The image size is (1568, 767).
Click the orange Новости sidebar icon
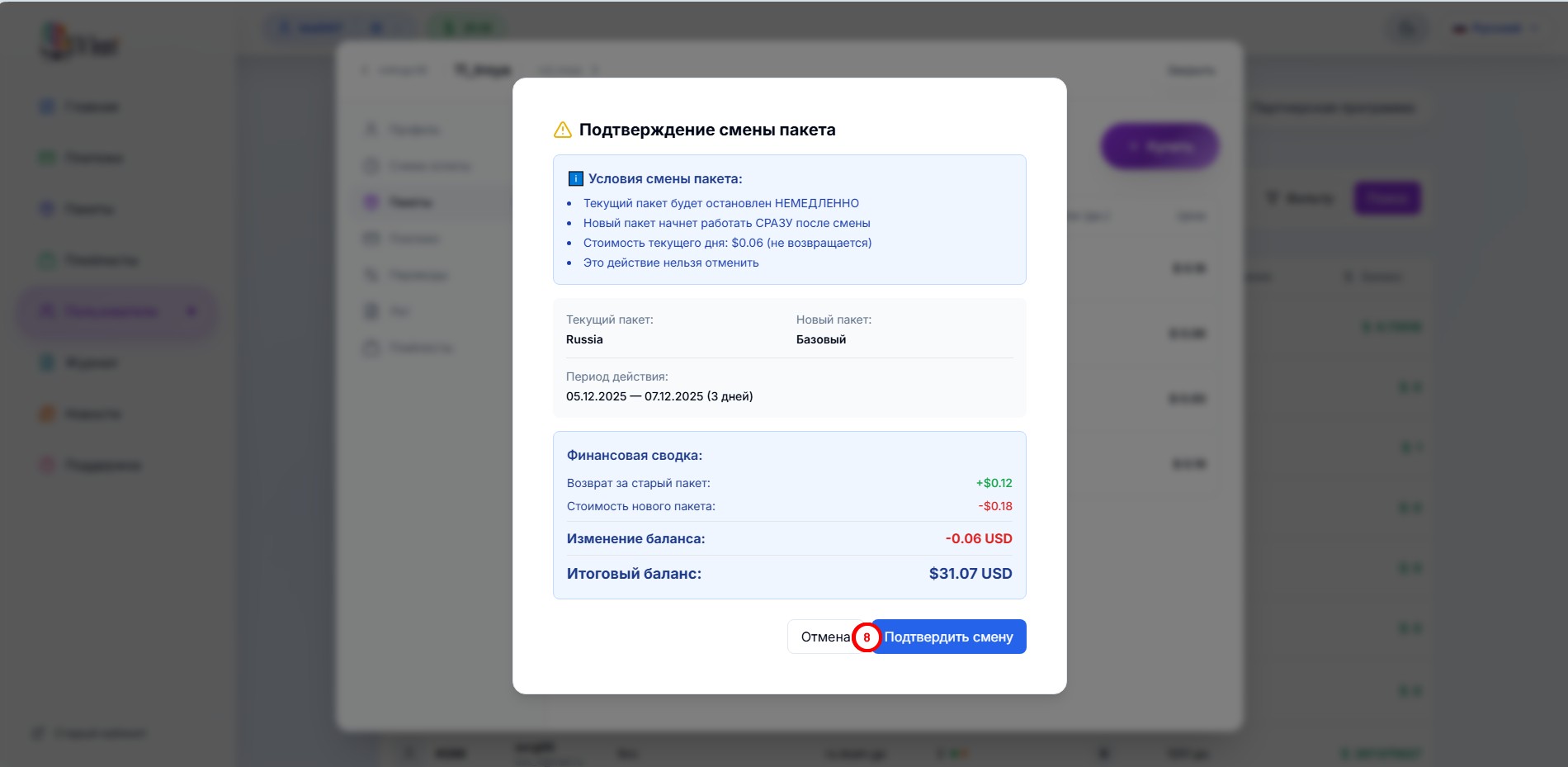click(48, 414)
